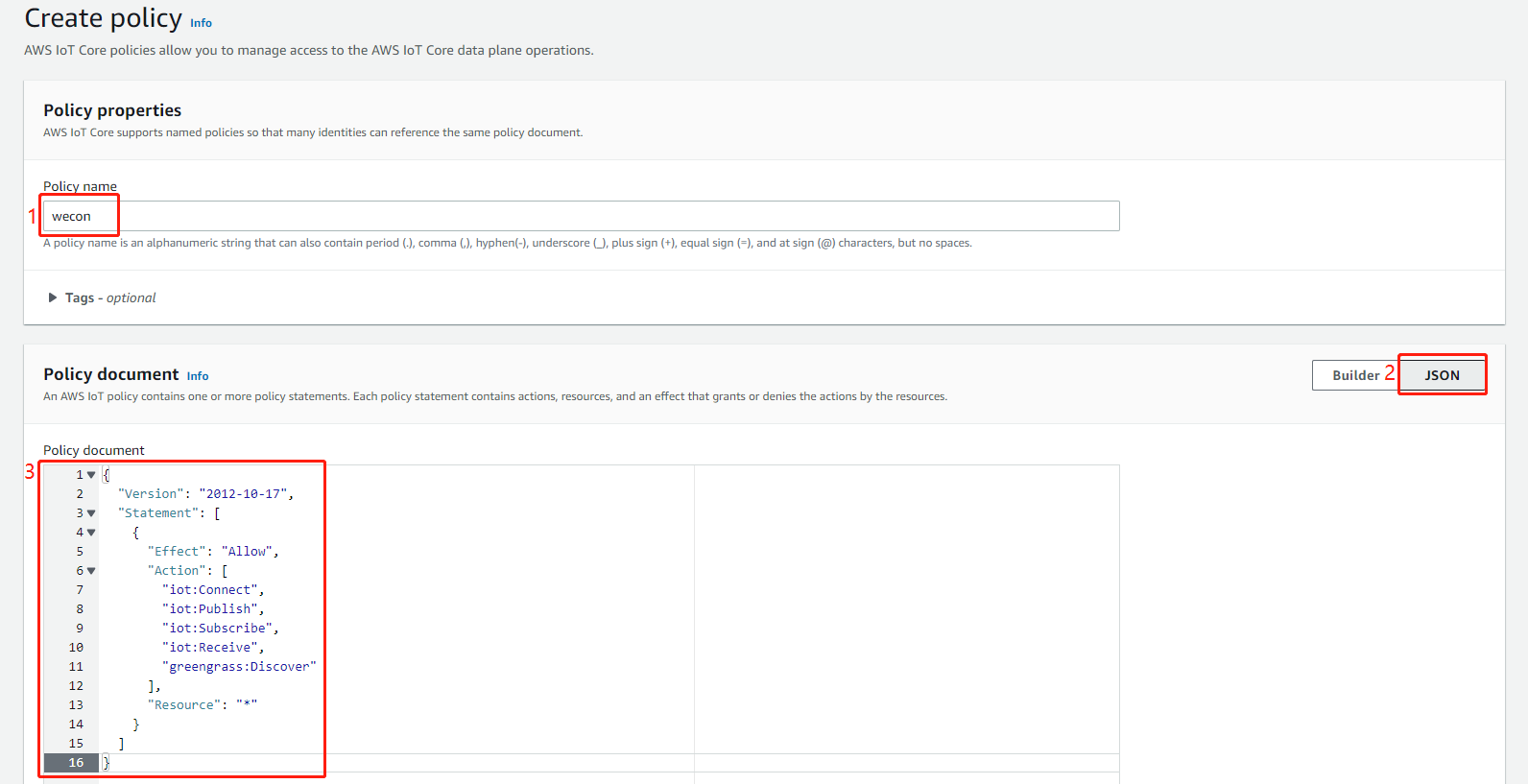The width and height of the screenshot is (1528, 784).
Task: Fold the statement object arrow on line 4
Action: click(91, 533)
